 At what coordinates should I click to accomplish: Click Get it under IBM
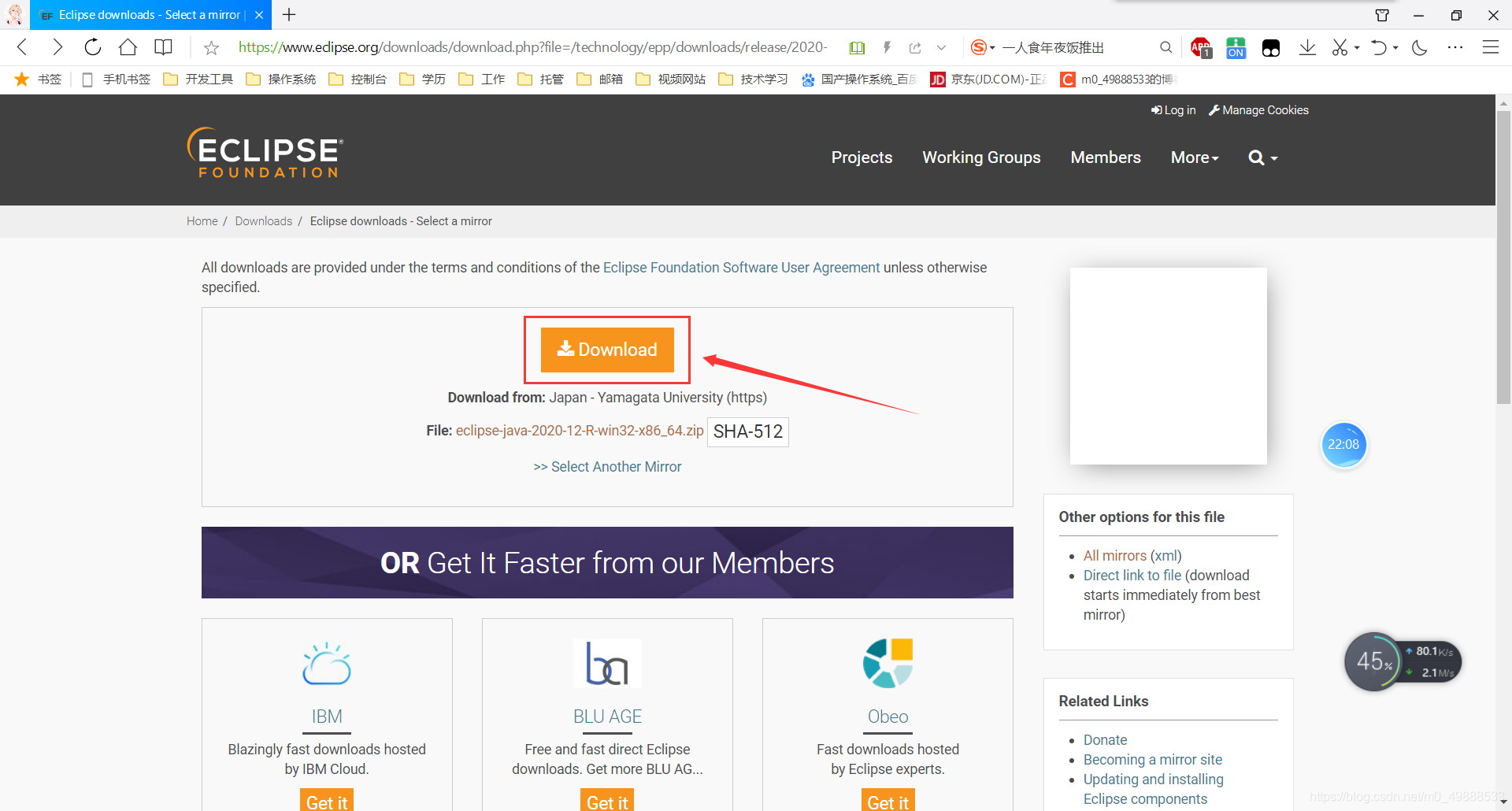click(327, 800)
